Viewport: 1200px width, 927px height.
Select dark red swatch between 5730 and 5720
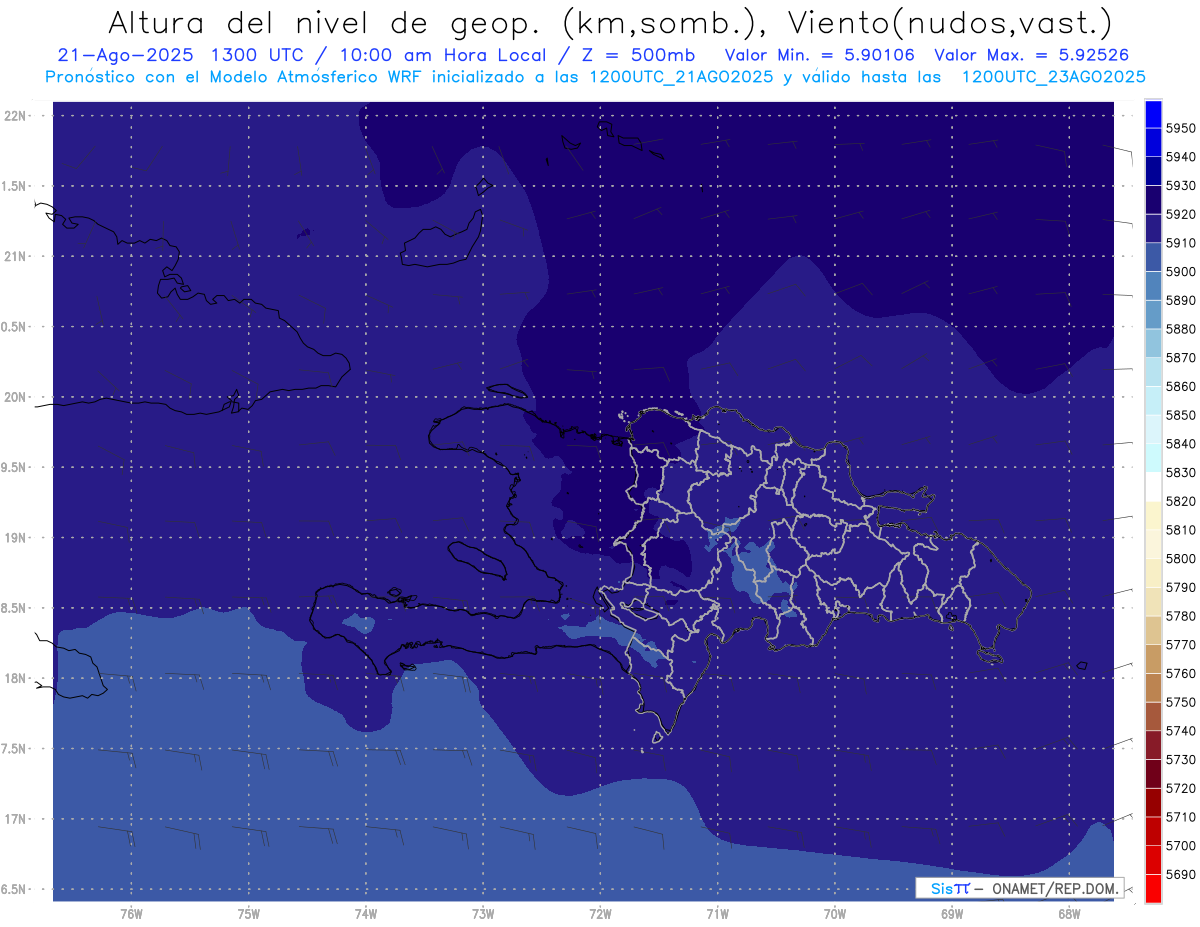1153,773
